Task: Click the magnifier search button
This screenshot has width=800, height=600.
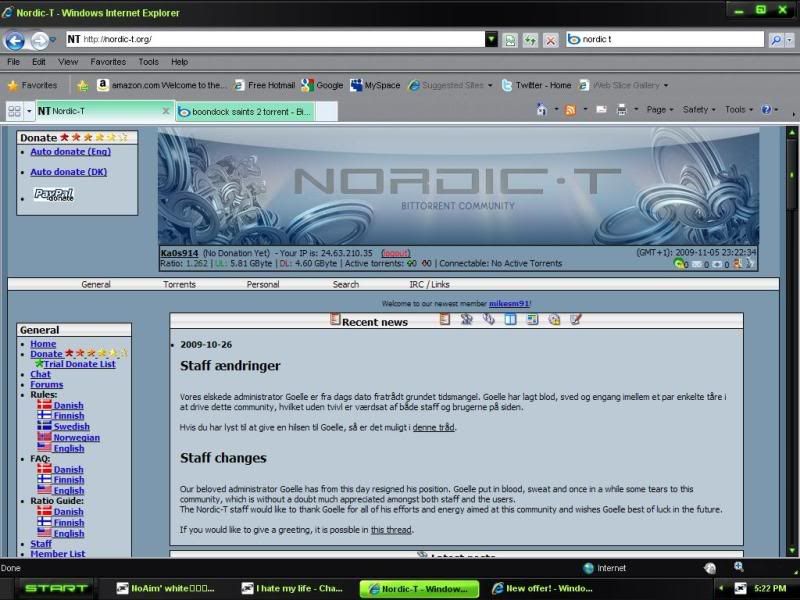Action: pos(776,40)
